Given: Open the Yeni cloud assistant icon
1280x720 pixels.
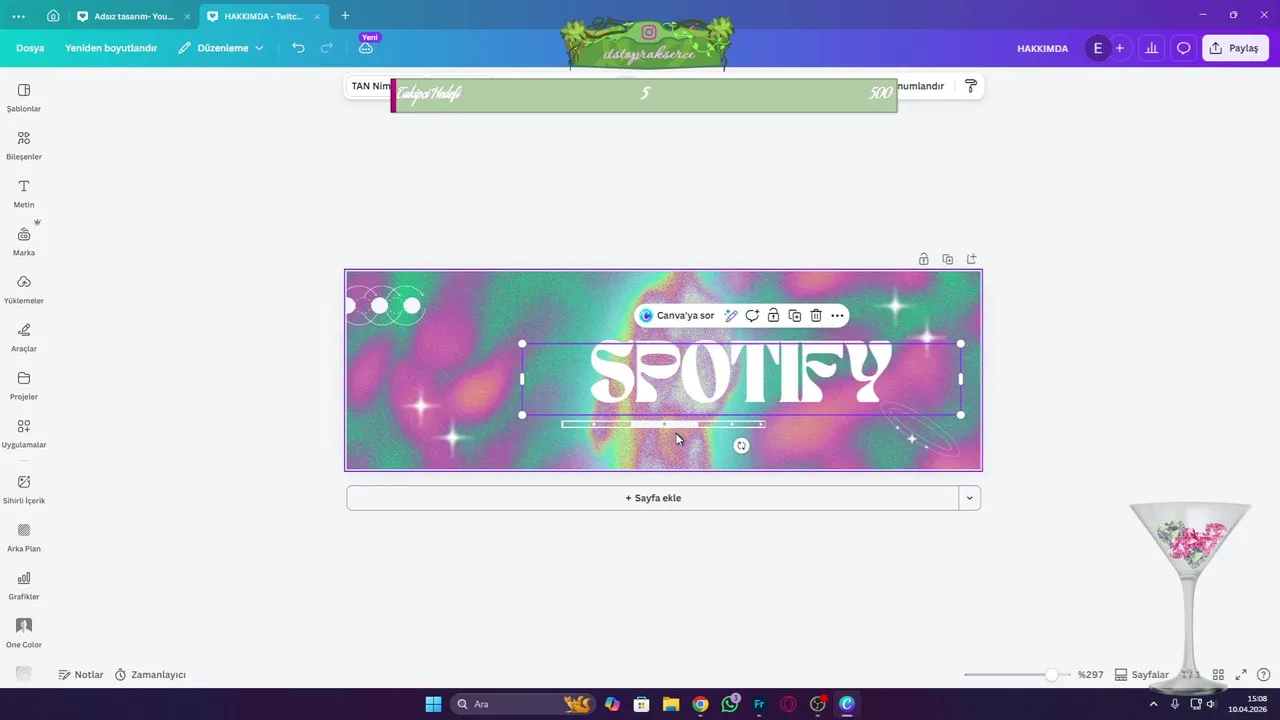Looking at the screenshot, I should pyautogui.click(x=366, y=48).
